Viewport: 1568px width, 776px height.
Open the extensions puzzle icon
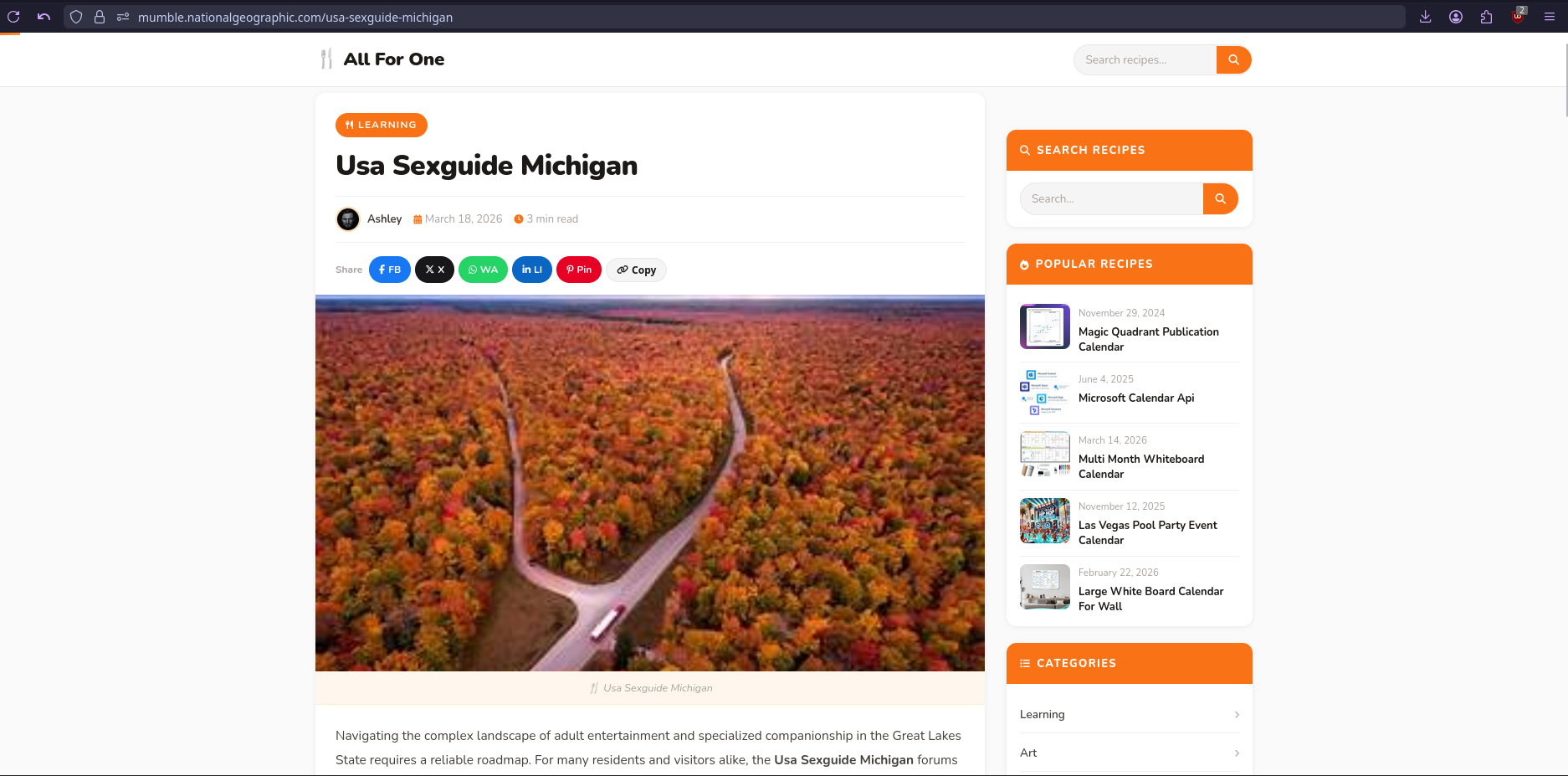tap(1487, 17)
